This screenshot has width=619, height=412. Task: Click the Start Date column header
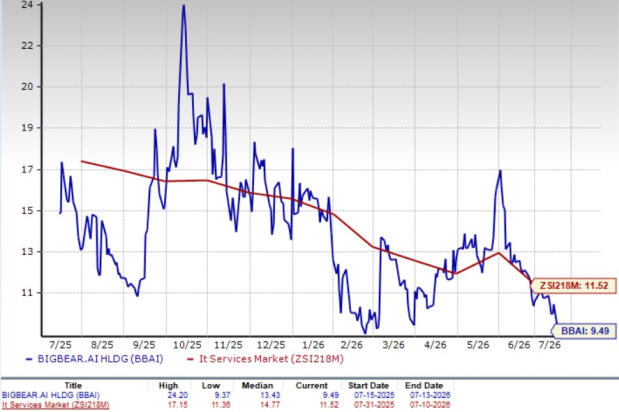click(x=368, y=385)
